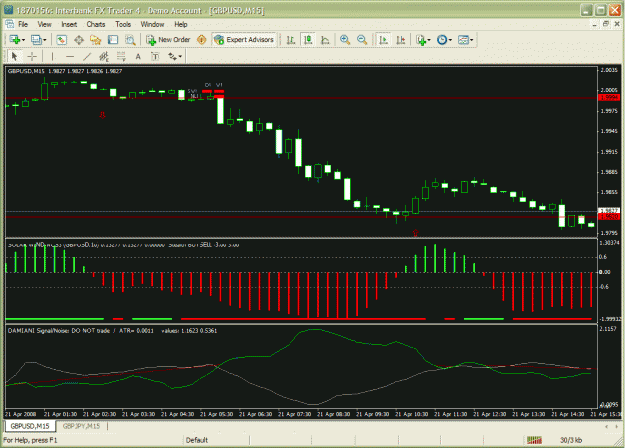Click the GBPUSD,M15 price header text
This screenshot has width=625, height=448.
coord(65,71)
